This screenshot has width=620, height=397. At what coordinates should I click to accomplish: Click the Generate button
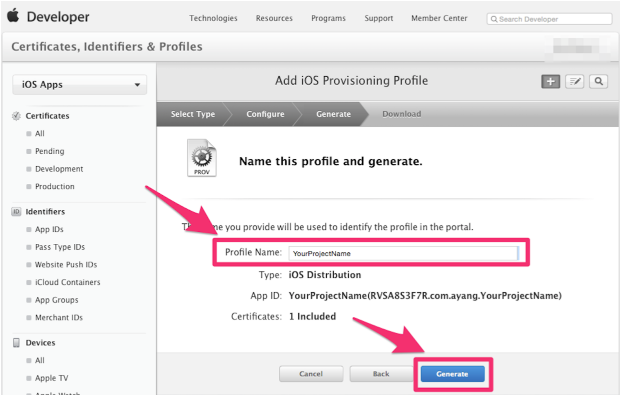tap(453, 374)
